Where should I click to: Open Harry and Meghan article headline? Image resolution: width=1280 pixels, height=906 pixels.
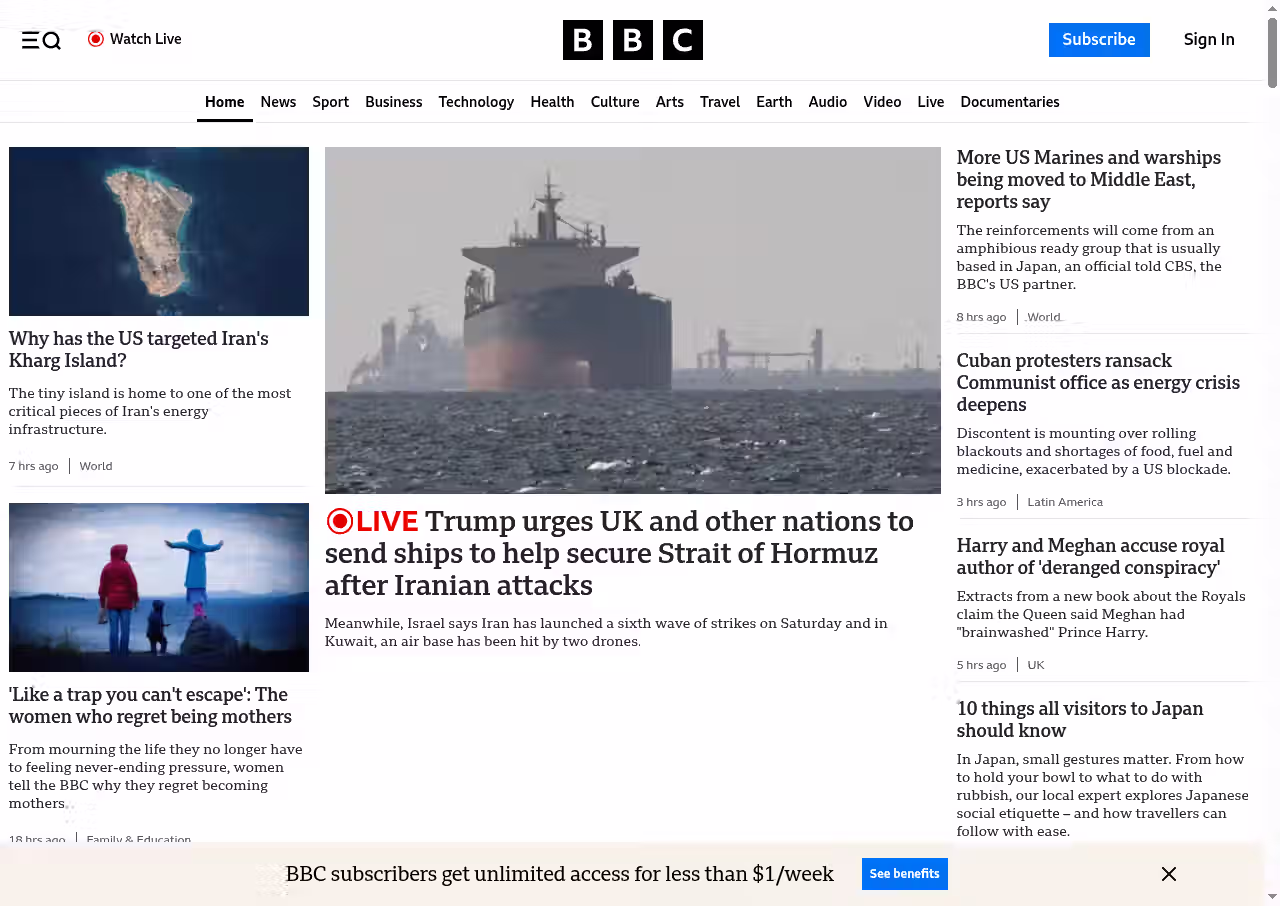click(1090, 556)
